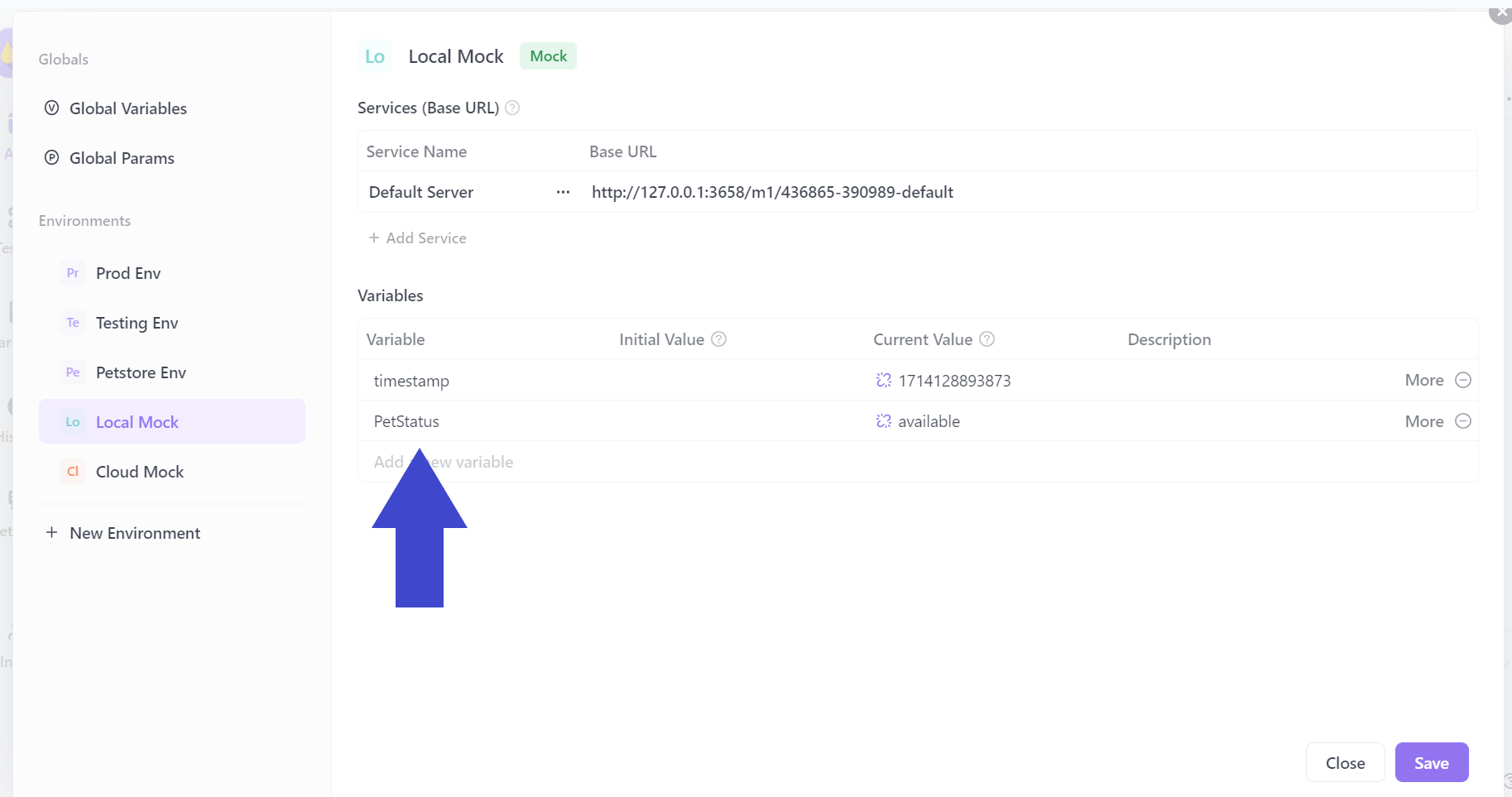Click the timestamp description cell

tap(1258, 381)
